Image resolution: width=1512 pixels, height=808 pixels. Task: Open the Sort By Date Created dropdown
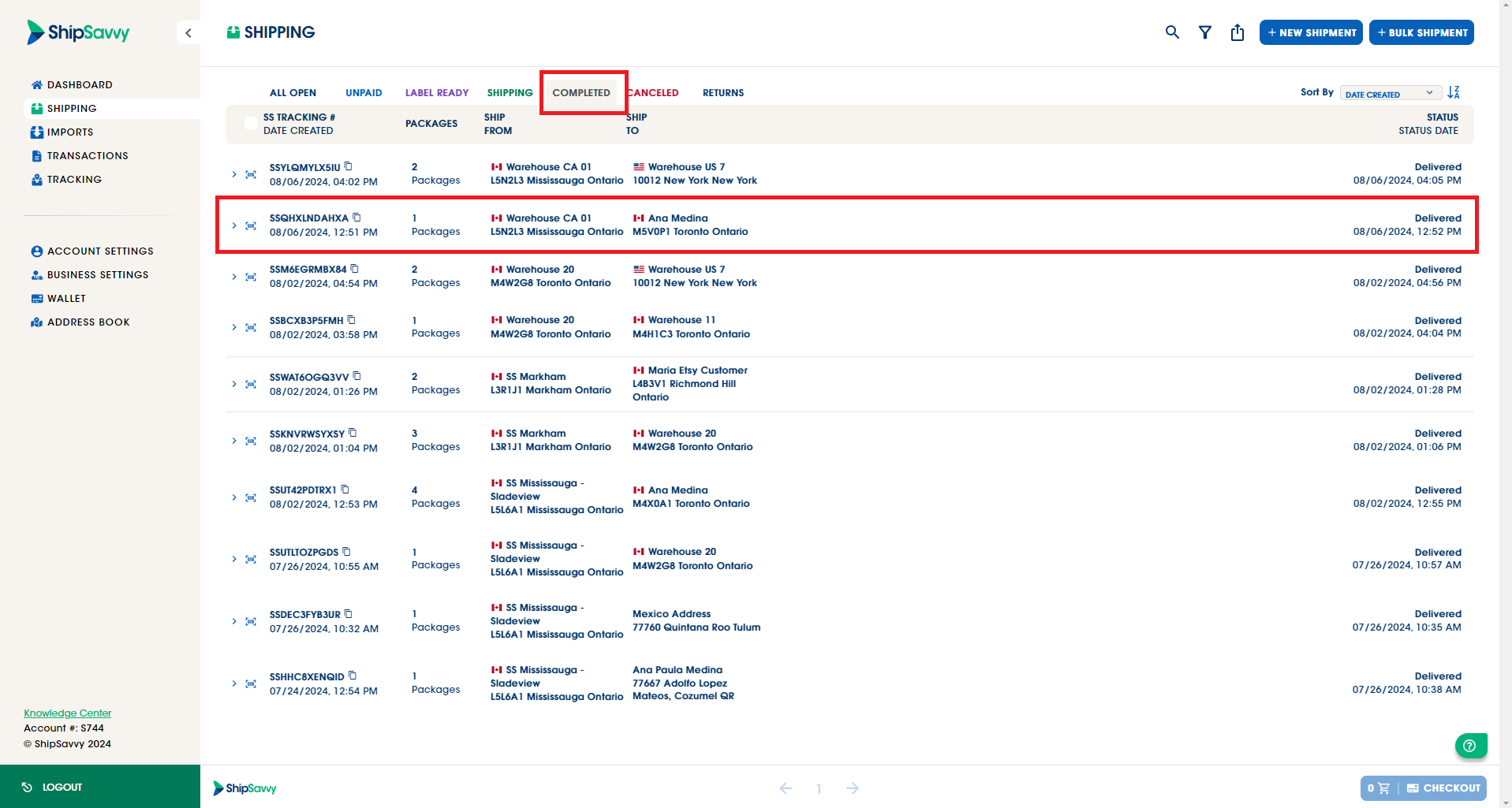pos(1391,93)
